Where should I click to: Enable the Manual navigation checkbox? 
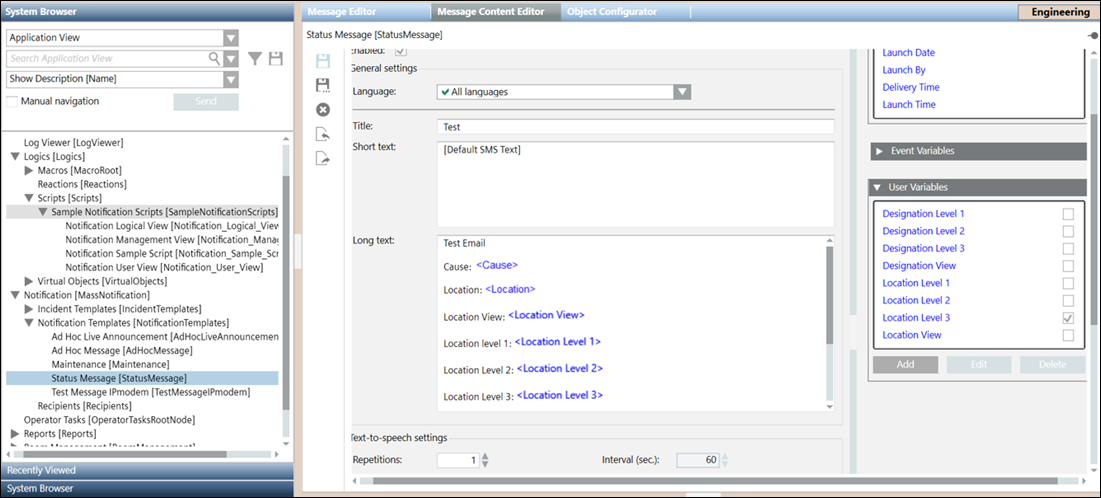[13, 101]
